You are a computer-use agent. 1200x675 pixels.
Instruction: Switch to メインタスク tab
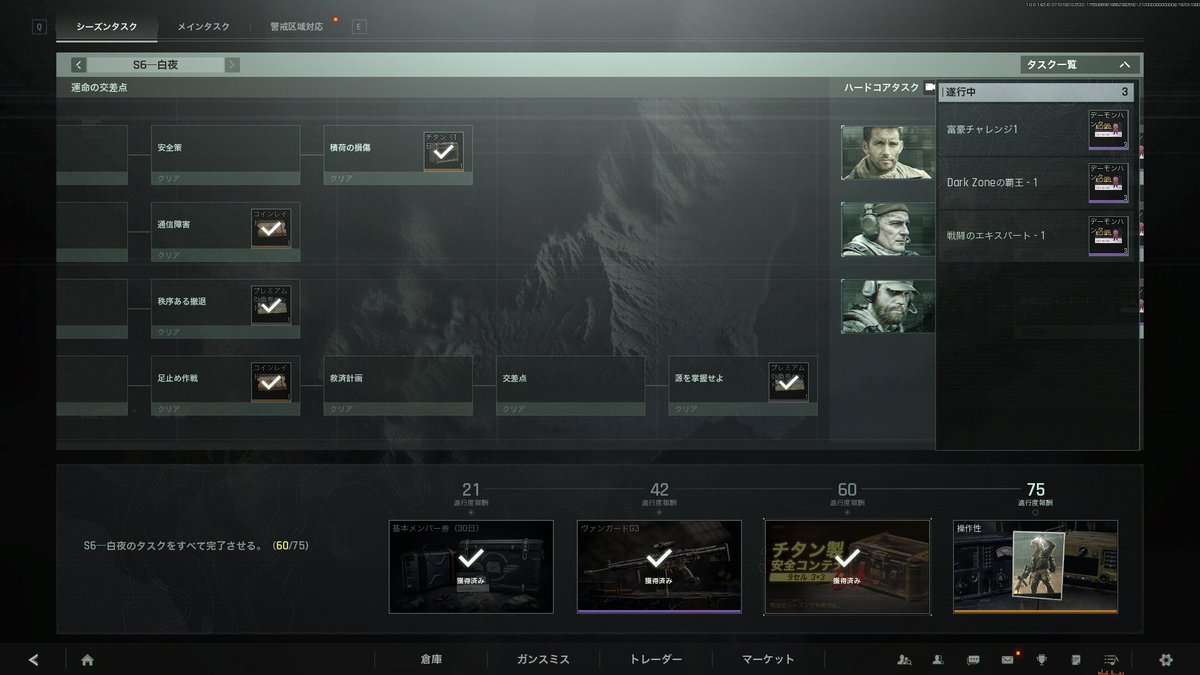(x=203, y=27)
